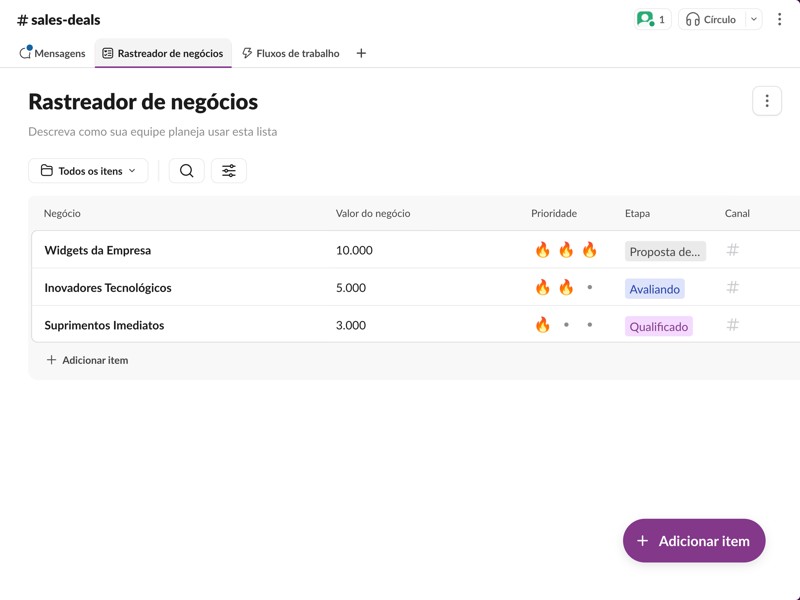Screen dimensions: 800x600
Task: Click the Canal column header
Action: 737,213
